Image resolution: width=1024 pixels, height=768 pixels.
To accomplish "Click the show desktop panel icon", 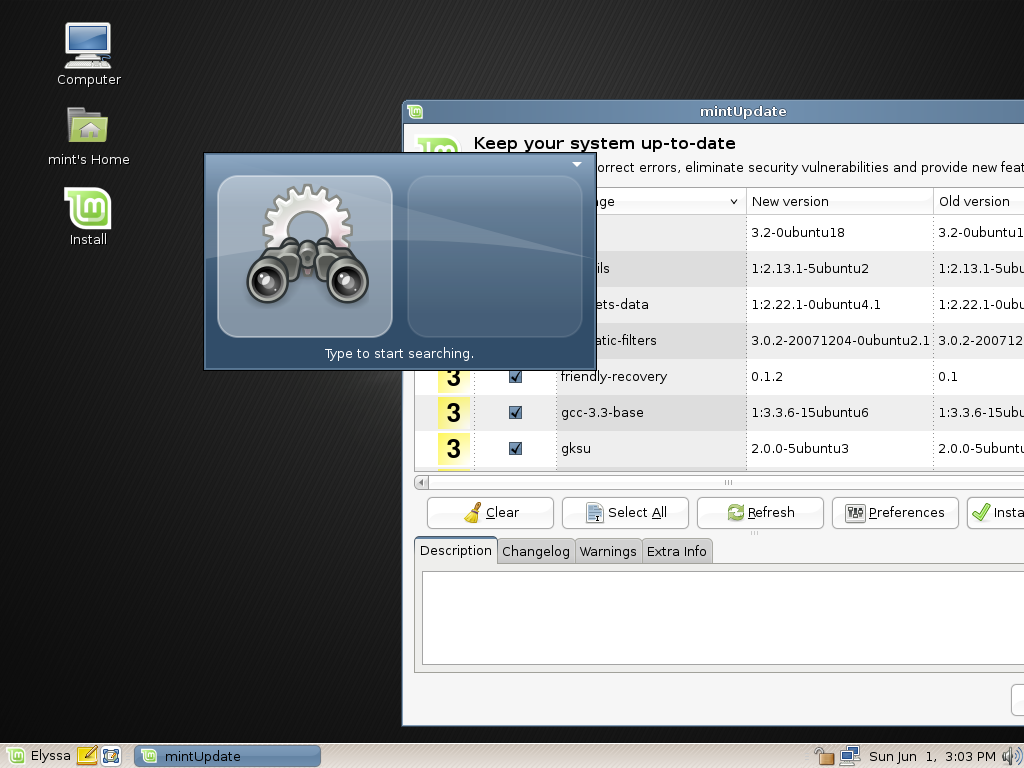I will 111,756.
